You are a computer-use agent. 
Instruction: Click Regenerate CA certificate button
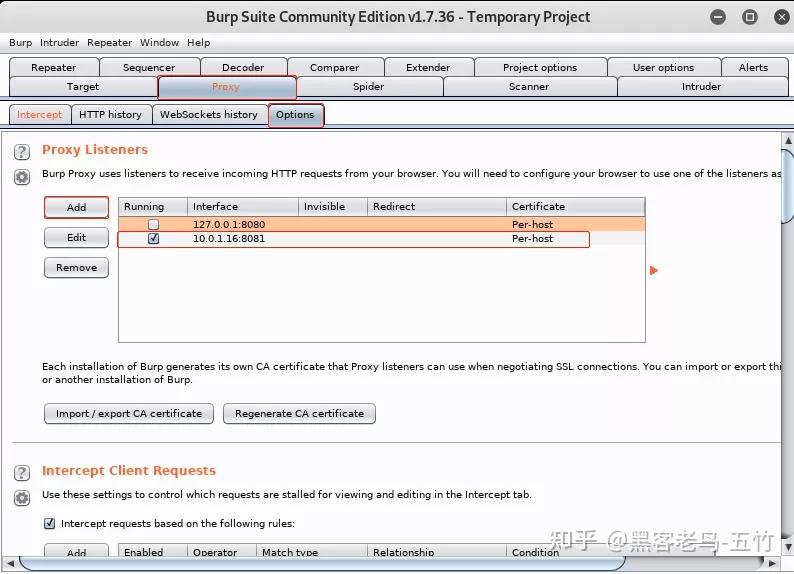point(299,414)
